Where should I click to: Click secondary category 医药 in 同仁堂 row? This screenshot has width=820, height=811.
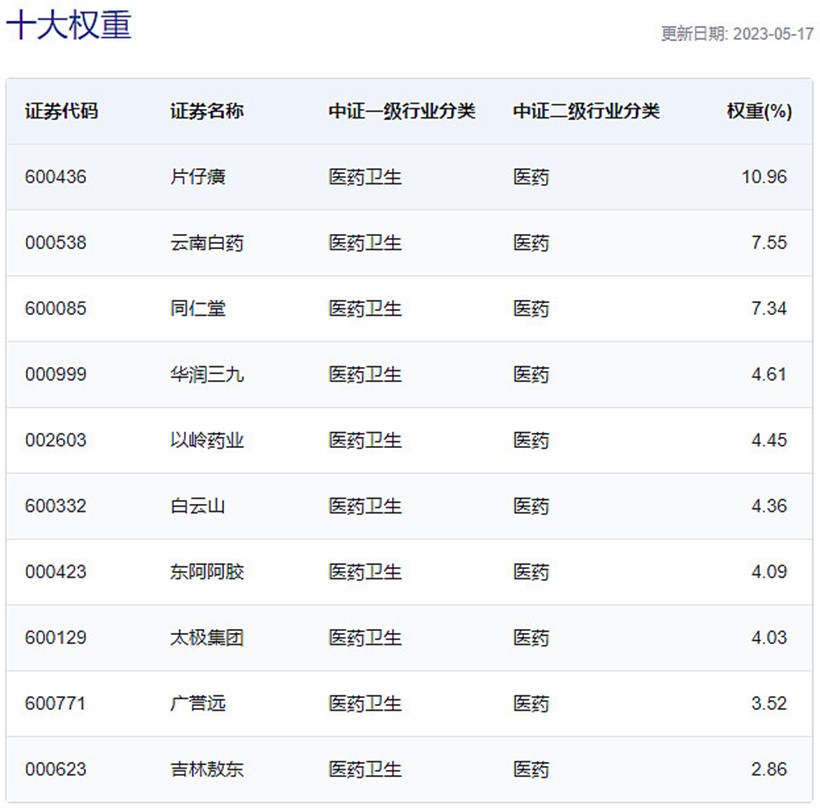coord(531,309)
